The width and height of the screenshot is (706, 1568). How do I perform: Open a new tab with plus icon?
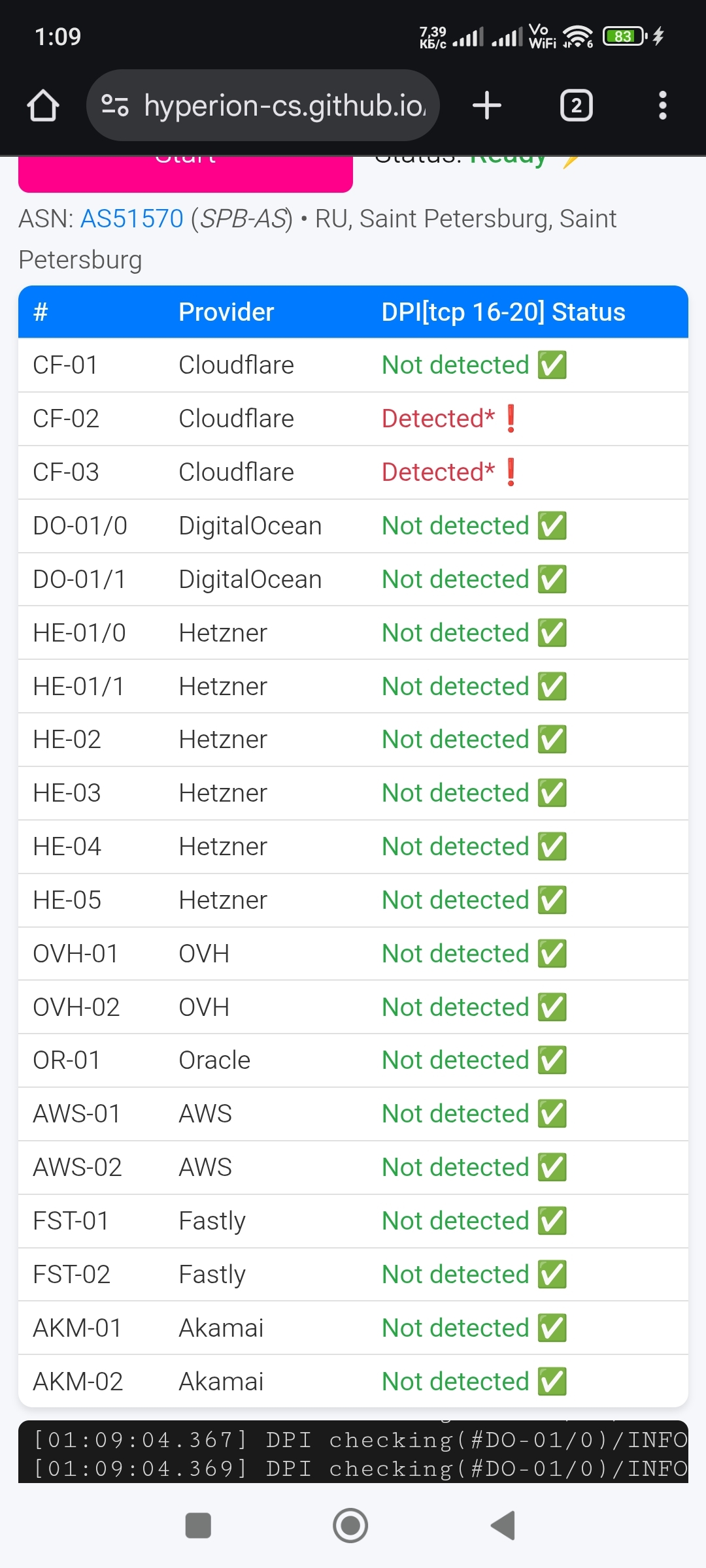coord(487,105)
